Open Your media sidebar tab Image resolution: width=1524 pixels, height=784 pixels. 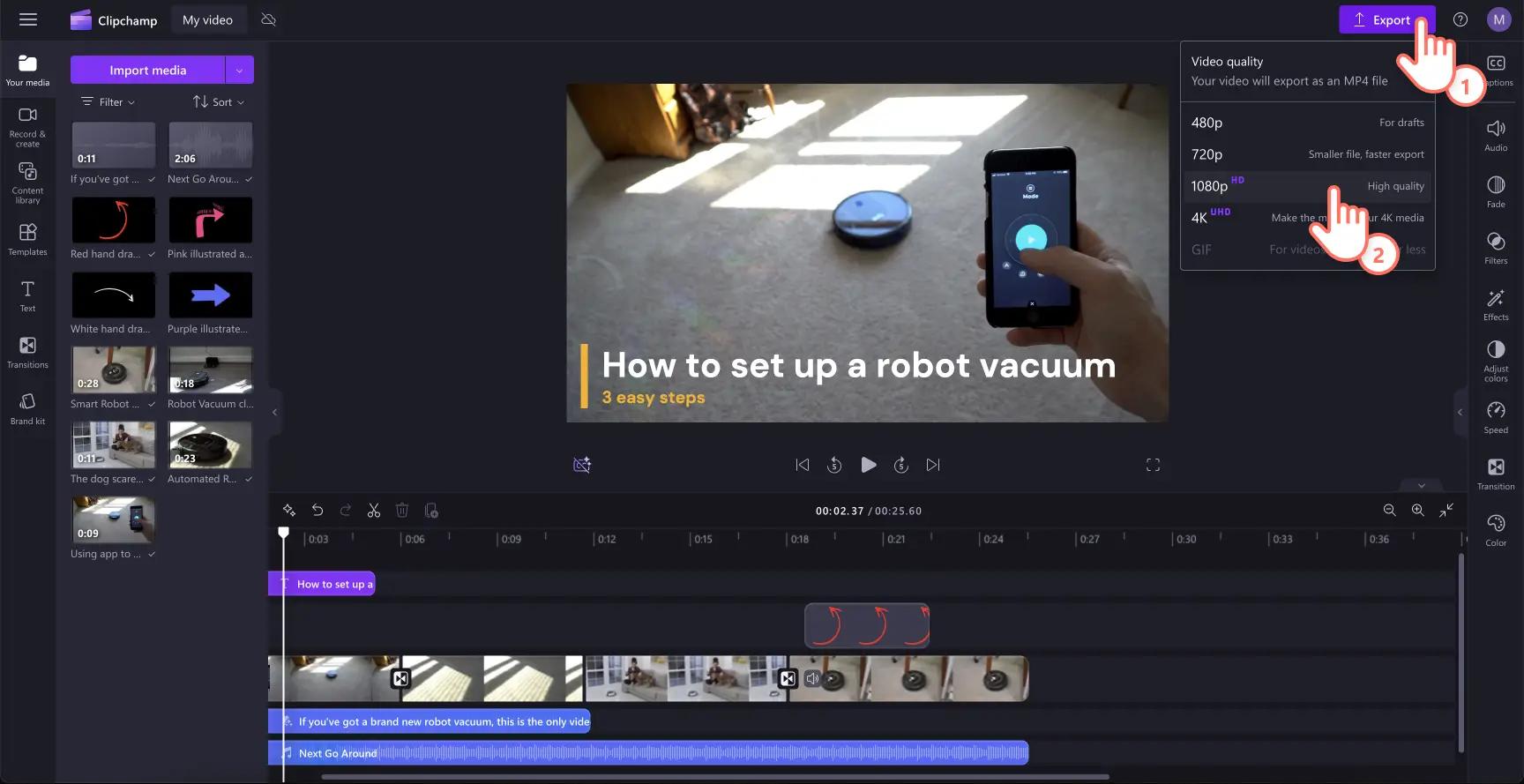tap(27, 70)
